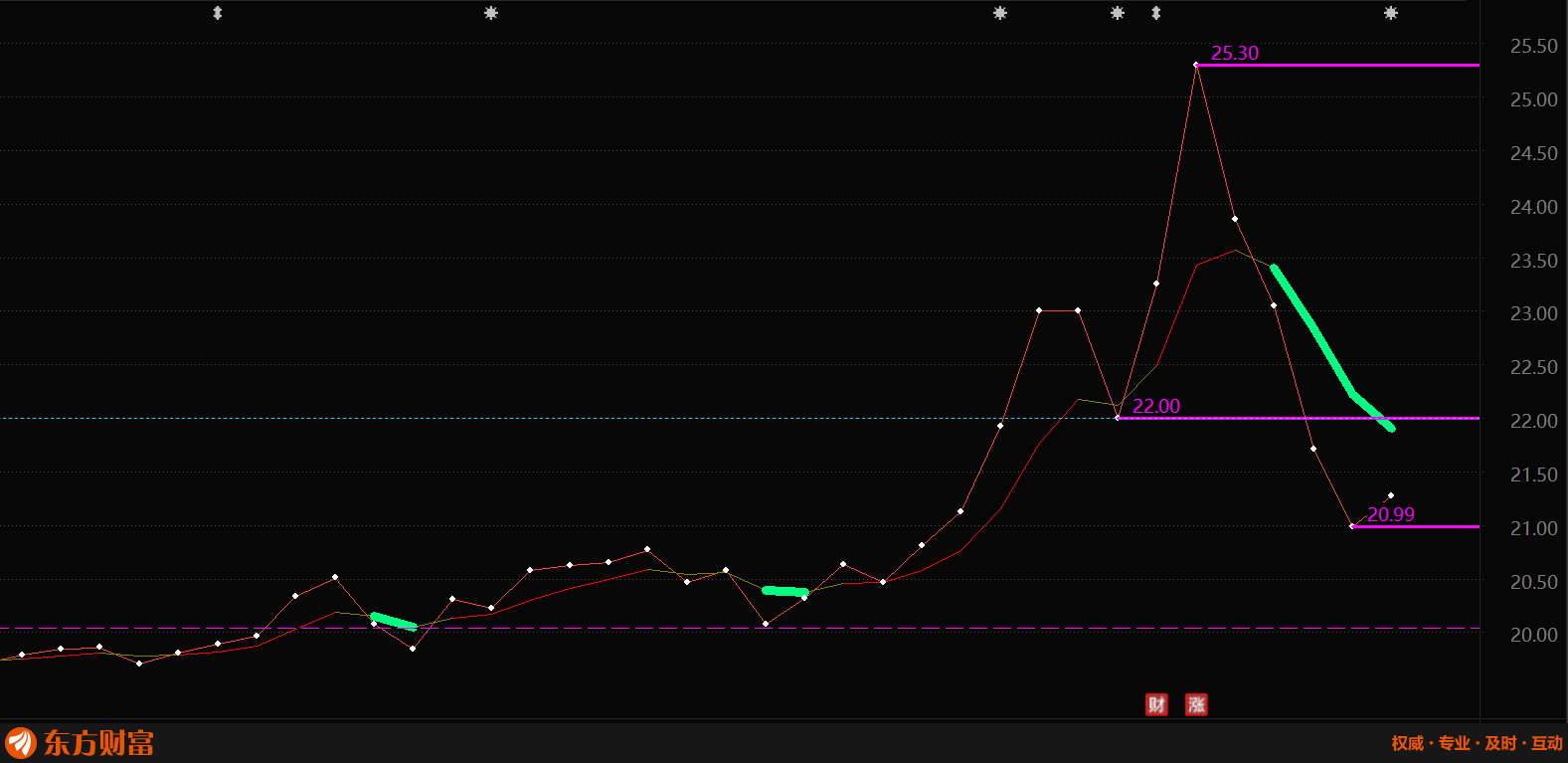Click the leftmost star marker above the chart
The height and width of the screenshot is (763, 1568).
[490, 13]
